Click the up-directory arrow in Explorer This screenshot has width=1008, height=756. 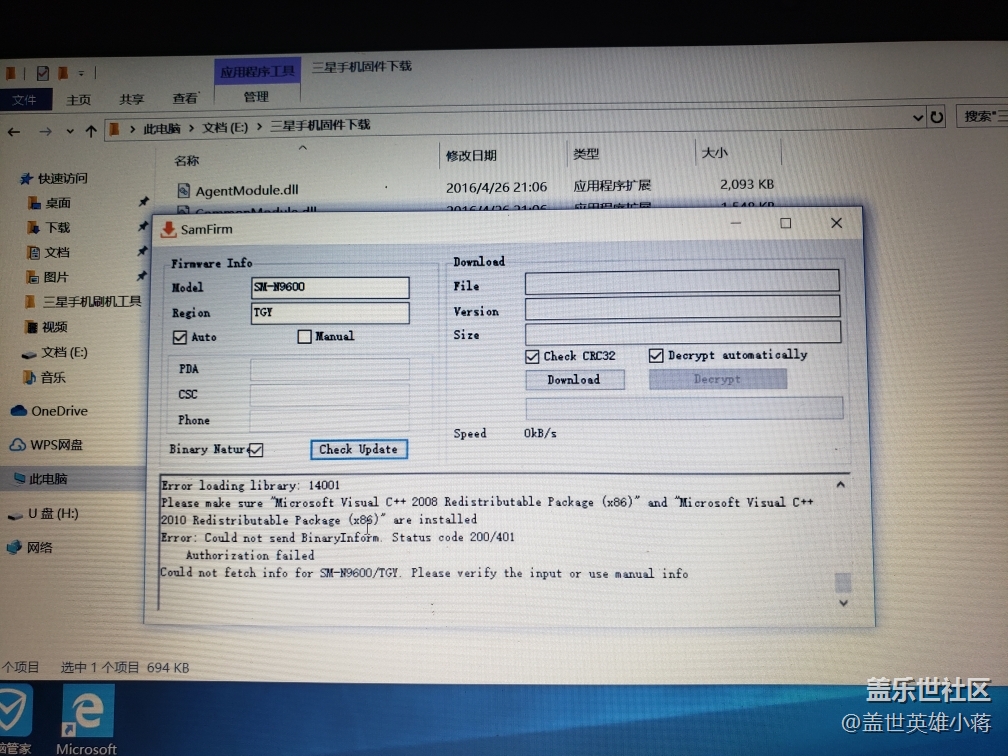click(91, 131)
